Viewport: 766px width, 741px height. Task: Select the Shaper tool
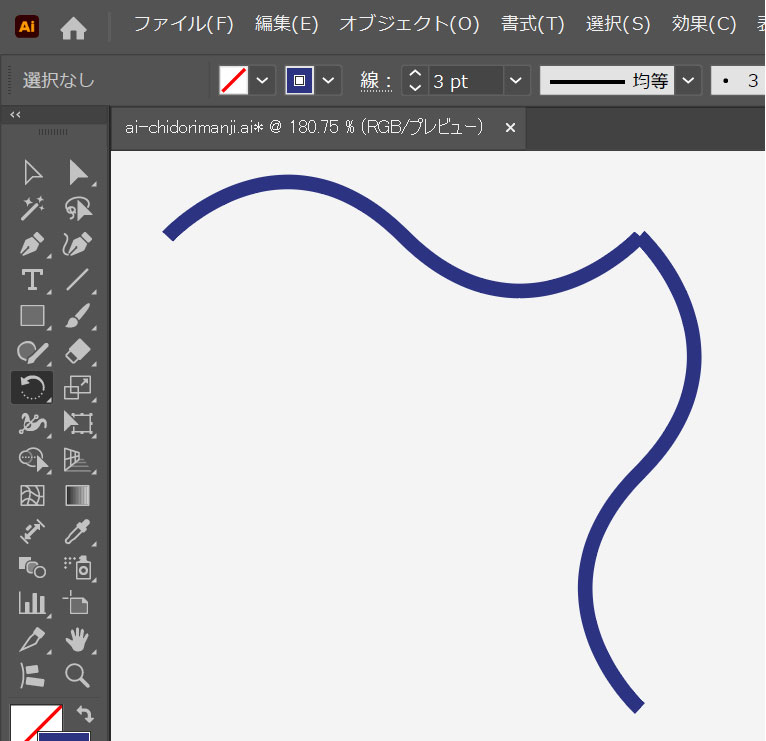coord(32,352)
